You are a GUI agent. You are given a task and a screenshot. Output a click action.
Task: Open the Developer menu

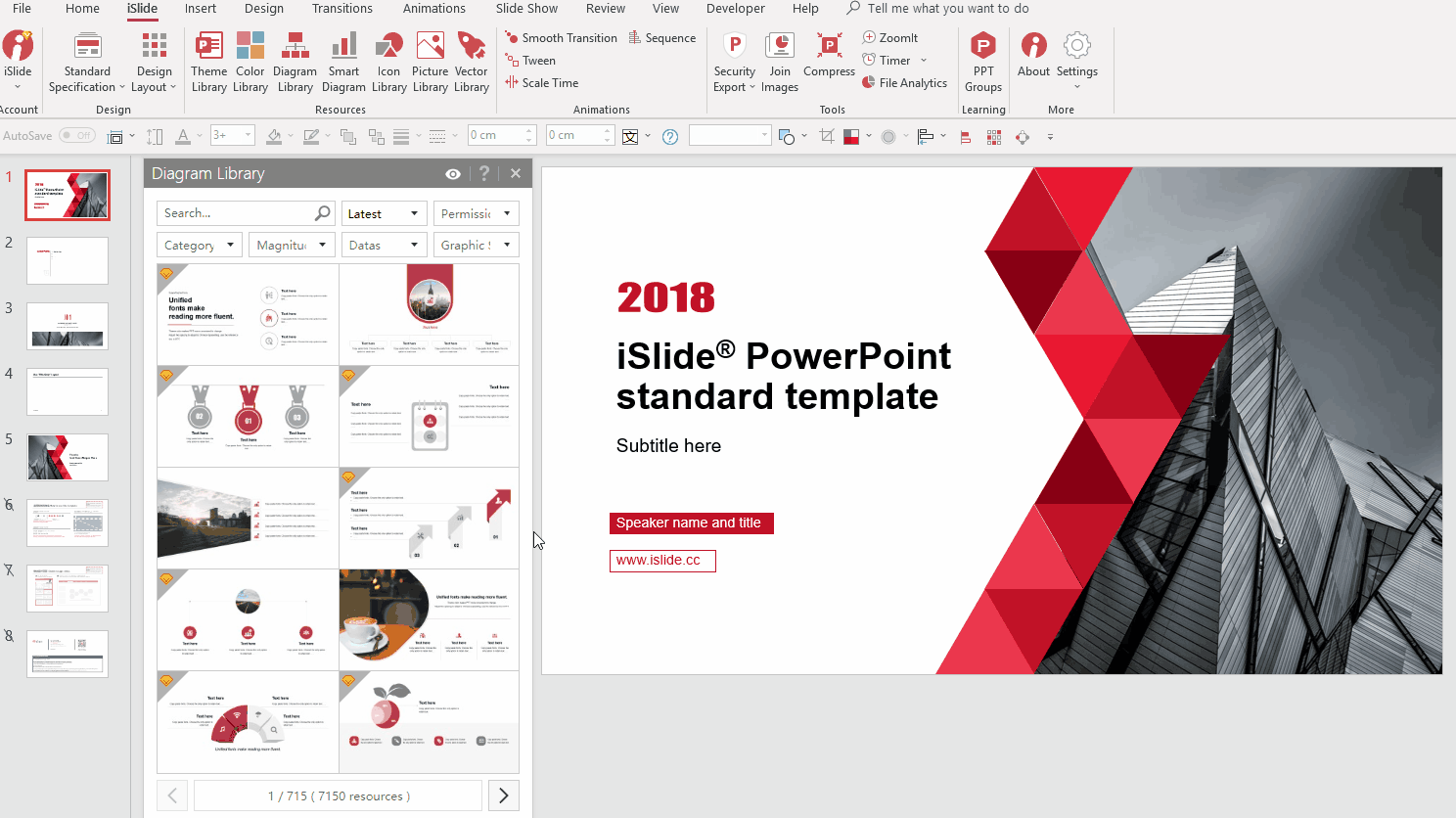click(x=735, y=9)
